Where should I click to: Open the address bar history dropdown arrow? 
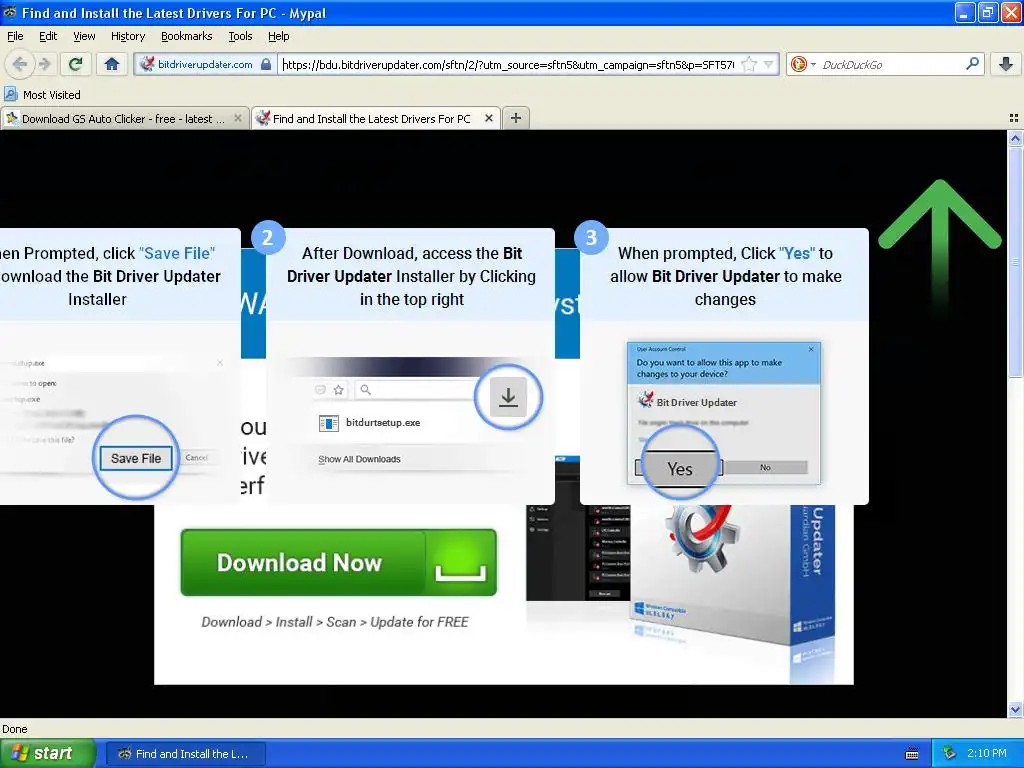click(769, 64)
